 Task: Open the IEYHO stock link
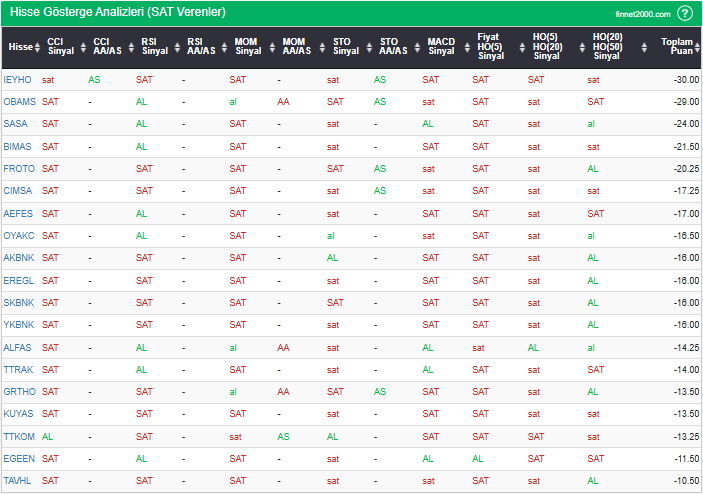coord(17,79)
